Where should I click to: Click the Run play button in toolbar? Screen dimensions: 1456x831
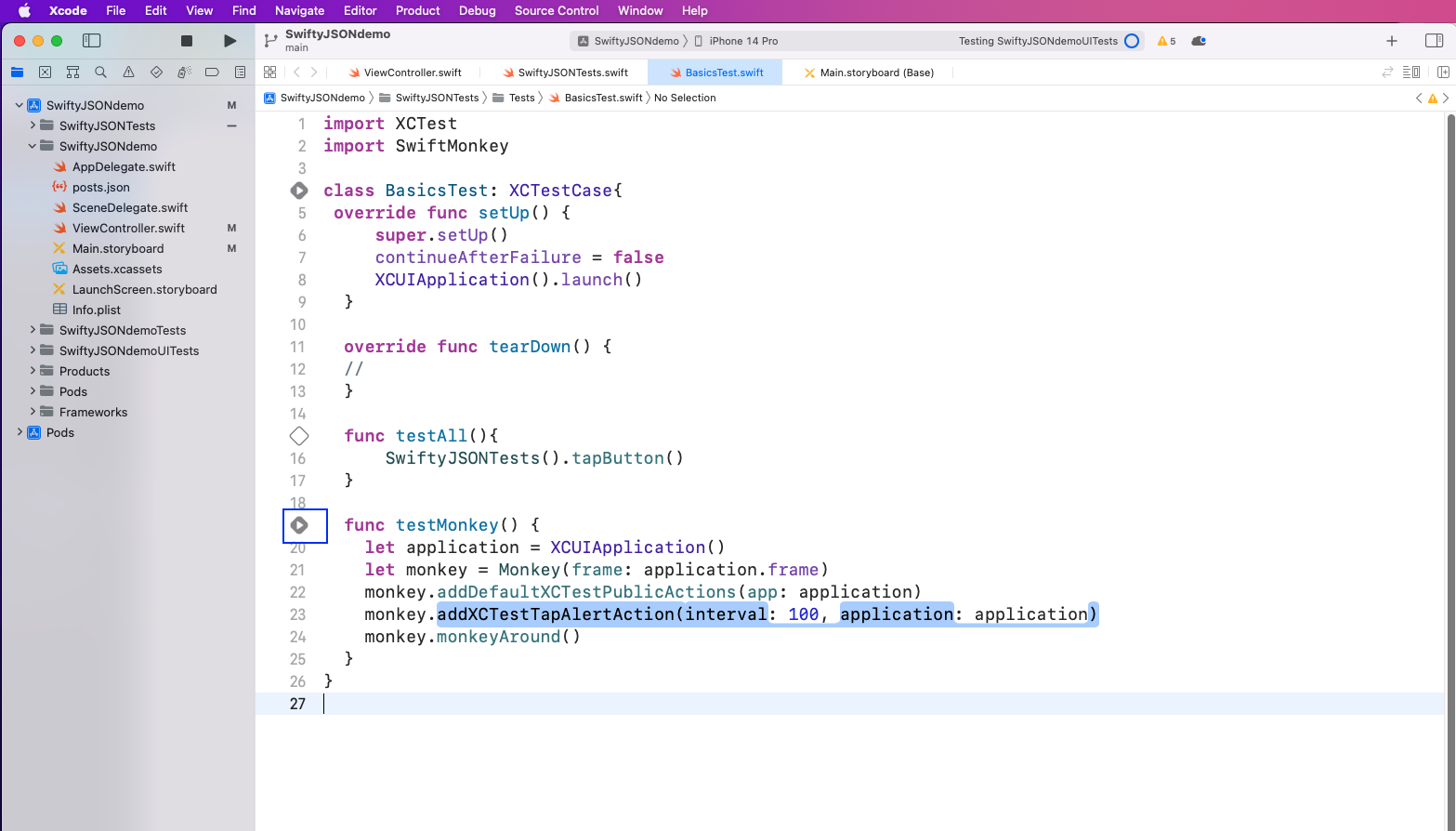coord(230,41)
